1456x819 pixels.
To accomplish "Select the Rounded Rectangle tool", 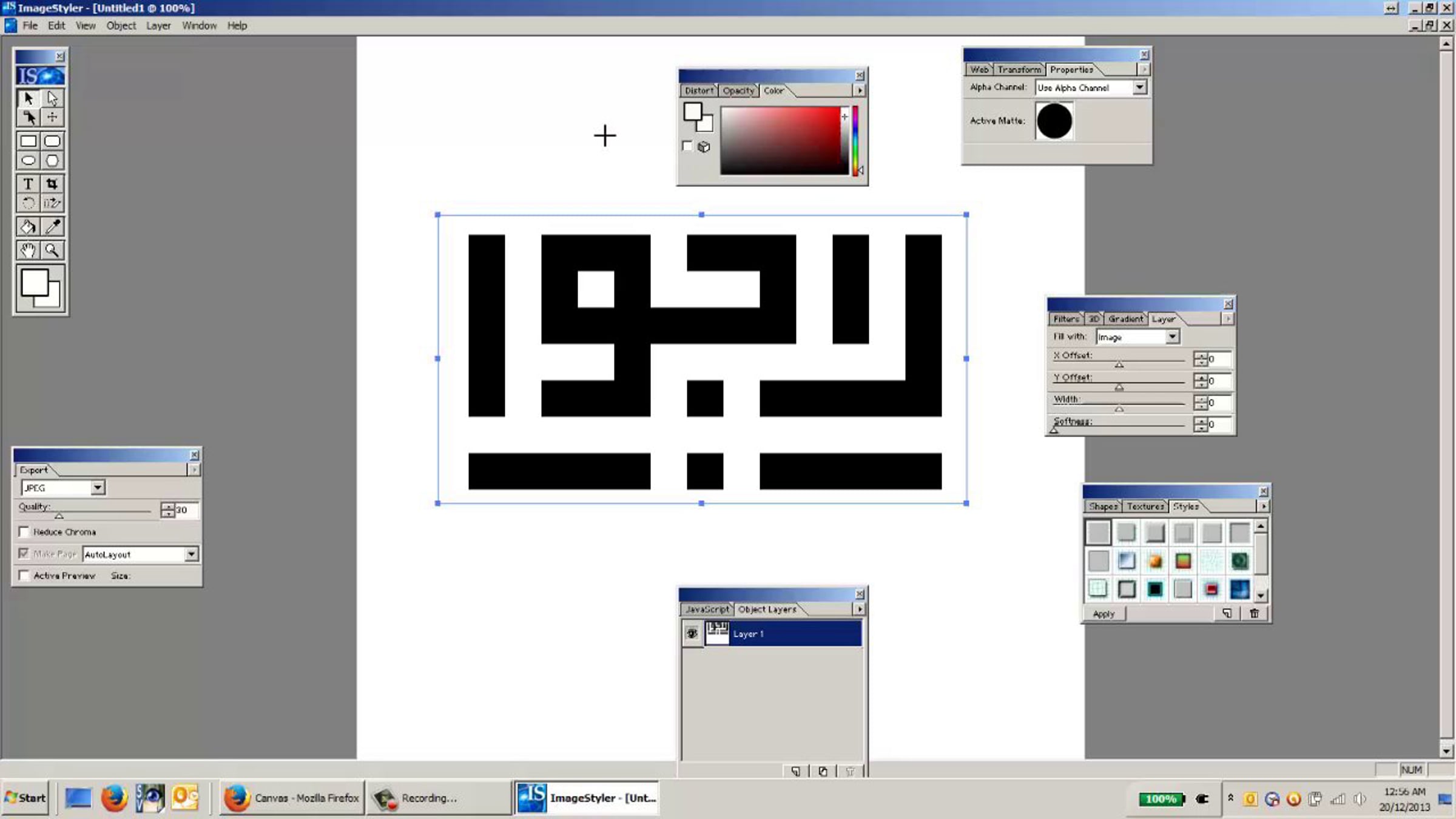I will (x=52, y=141).
